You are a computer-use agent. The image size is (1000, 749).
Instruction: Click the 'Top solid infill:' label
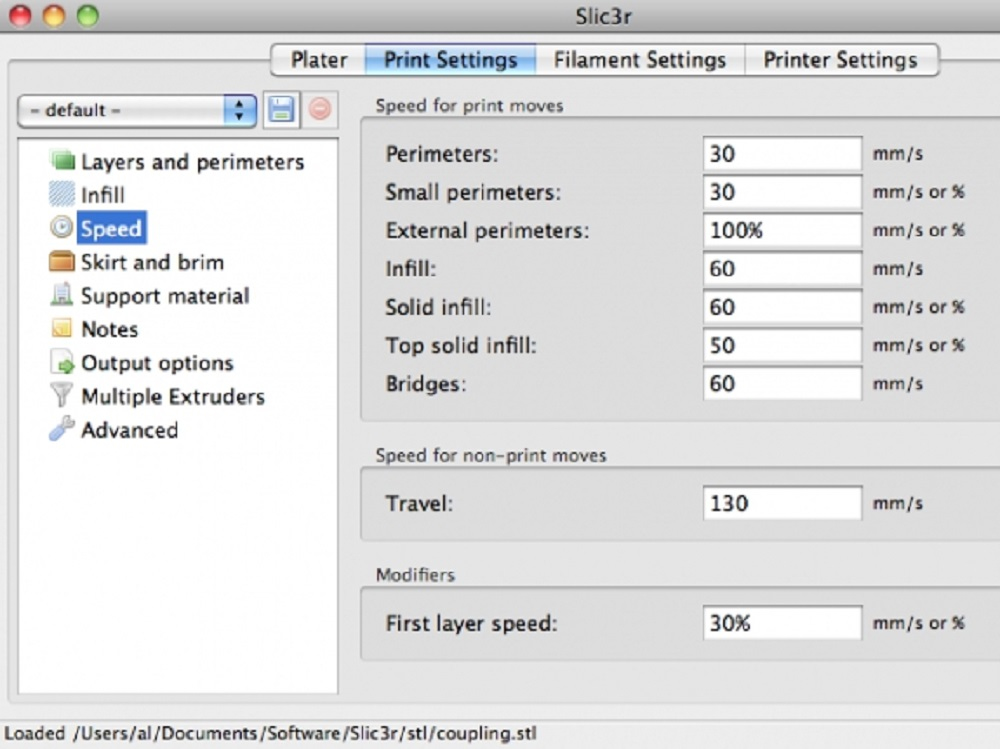point(460,345)
